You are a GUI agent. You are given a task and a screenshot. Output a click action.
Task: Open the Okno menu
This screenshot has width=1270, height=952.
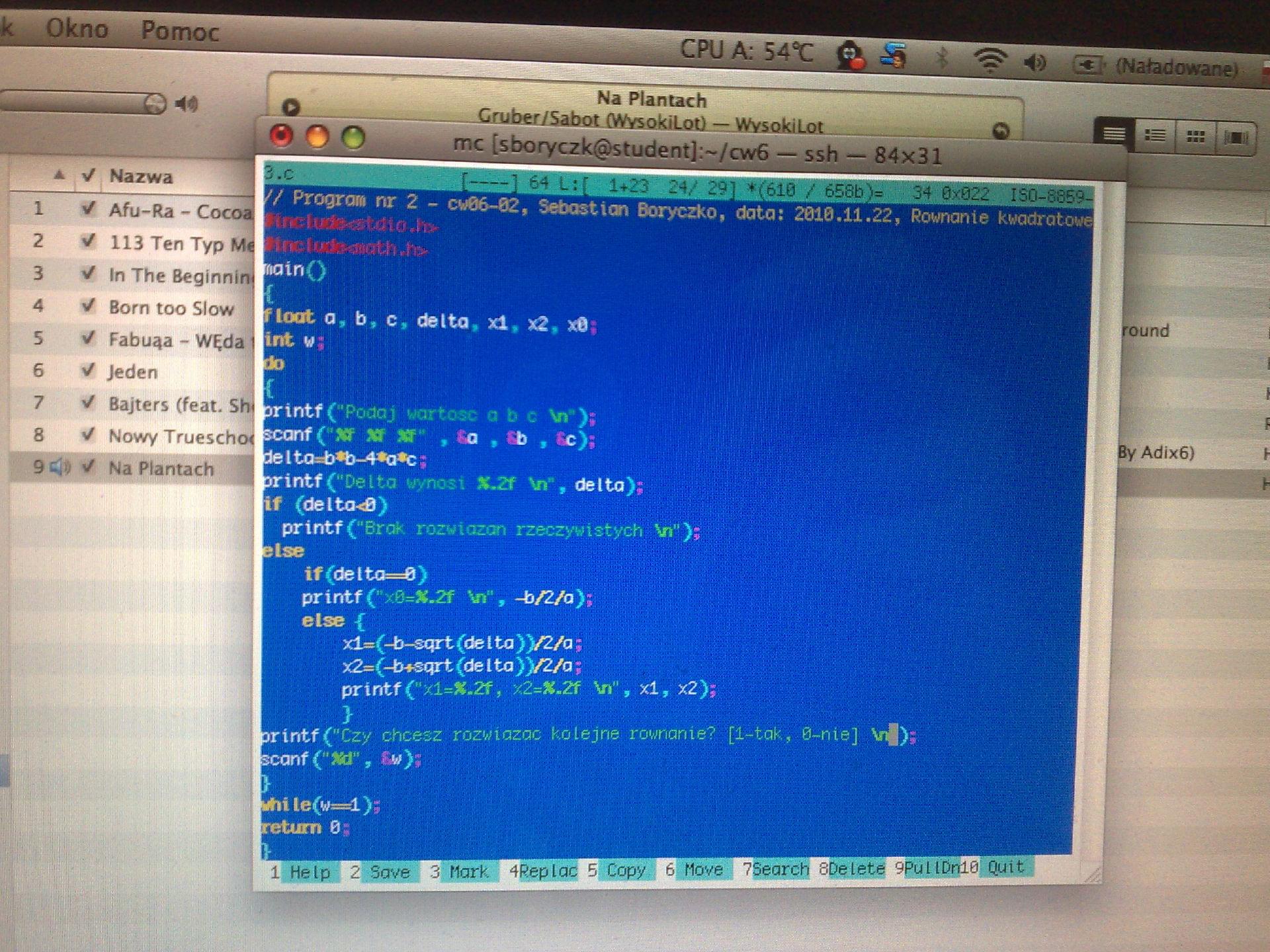(x=77, y=29)
